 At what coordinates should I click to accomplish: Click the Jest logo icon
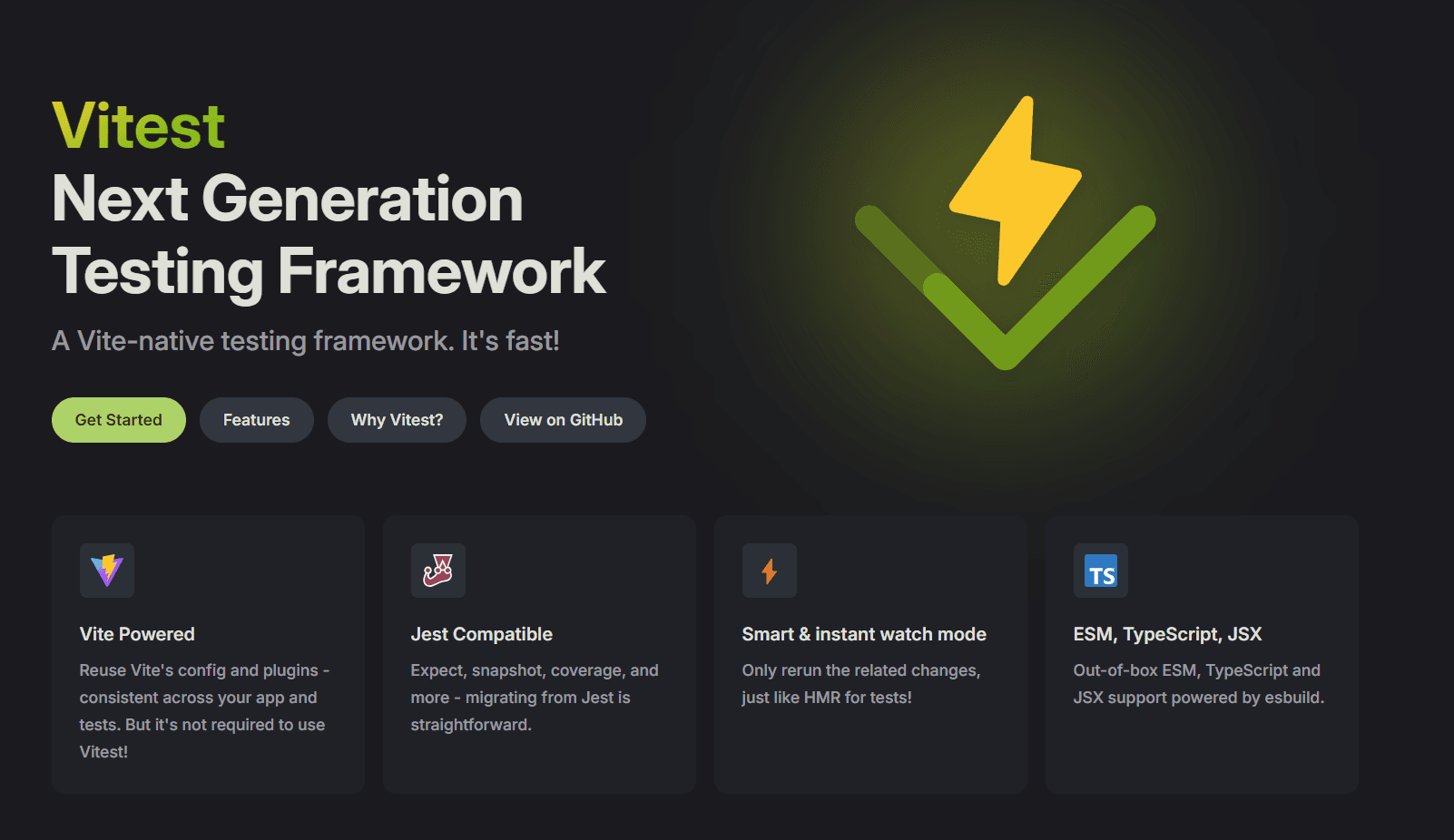(x=438, y=571)
